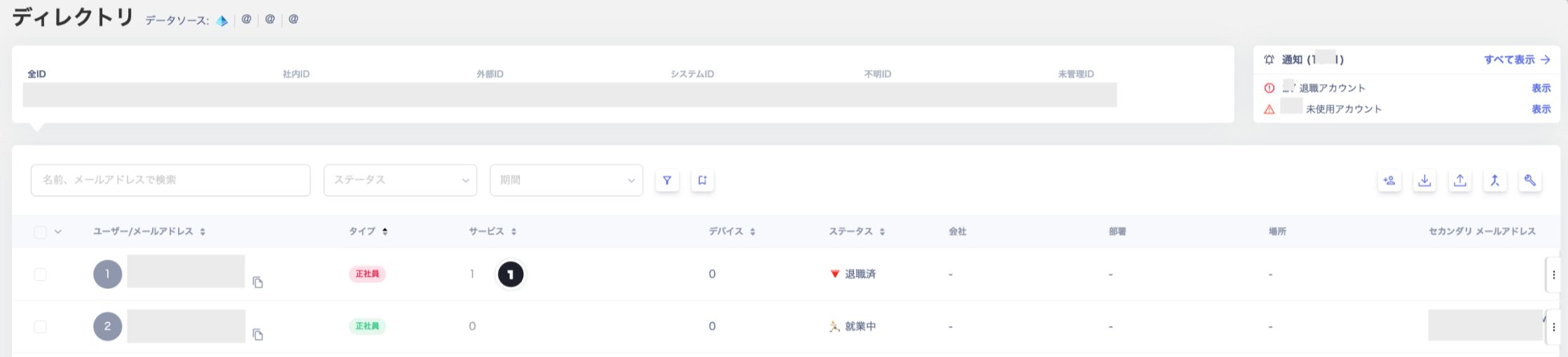Open the wrench settings icon

pyautogui.click(x=1530, y=181)
